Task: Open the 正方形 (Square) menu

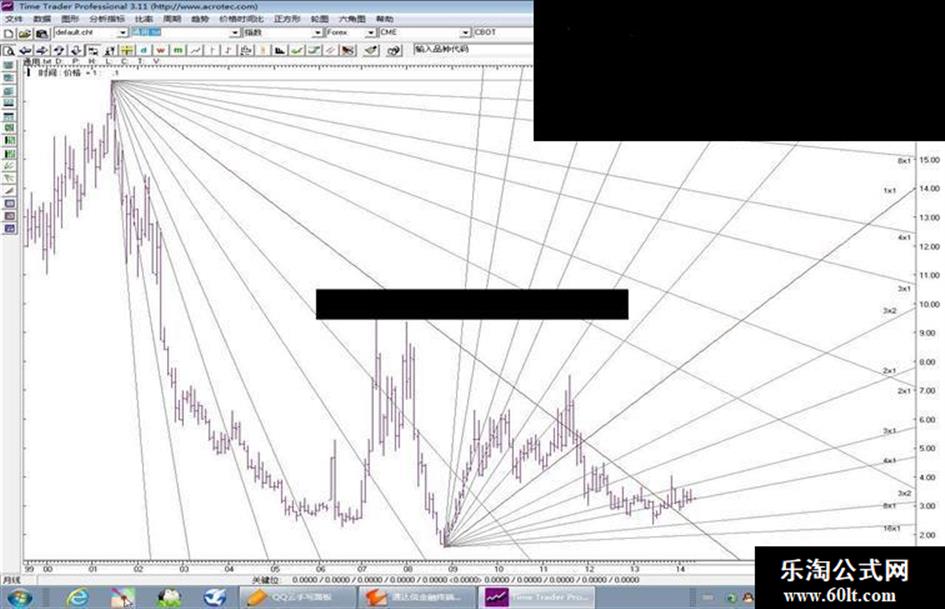Action: [287, 19]
